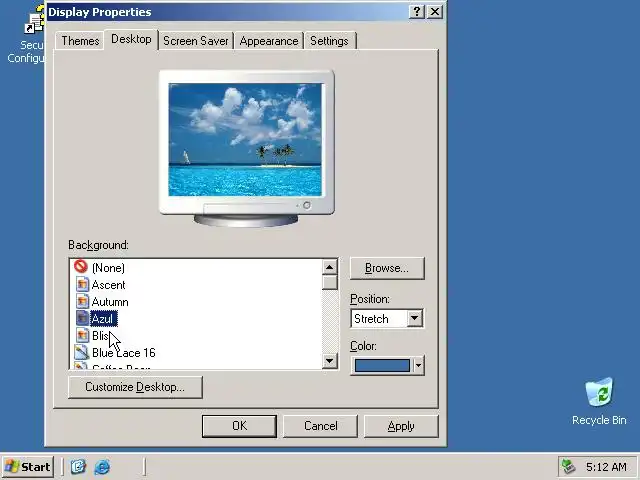Select the highlighted "Azul" entry
The image size is (640, 480).
pos(104,319)
